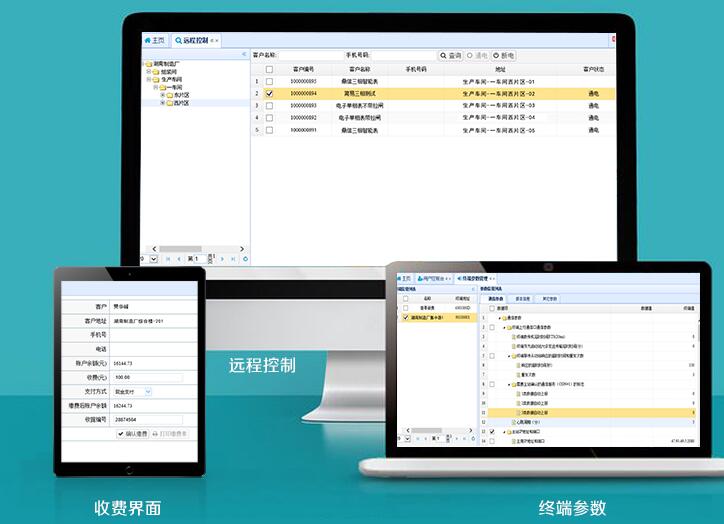
Task: Click the refresh icon in the monitor pager
Action: click(245, 259)
